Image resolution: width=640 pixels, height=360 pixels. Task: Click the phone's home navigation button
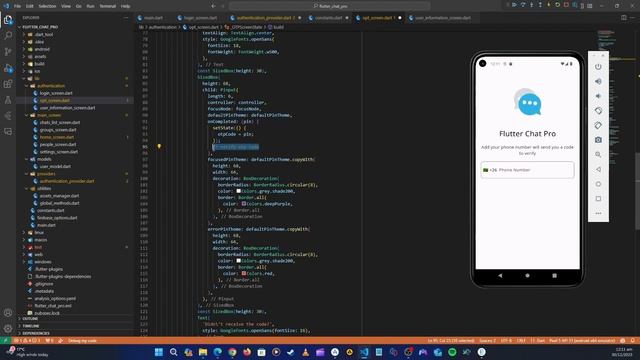pyautogui.click(x=527, y=276)
